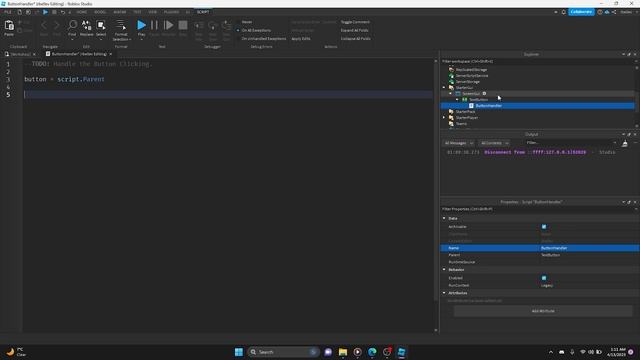Click Toggle Comment action
The height and width of the screenshot is (360, 640).
coord(355,22)
